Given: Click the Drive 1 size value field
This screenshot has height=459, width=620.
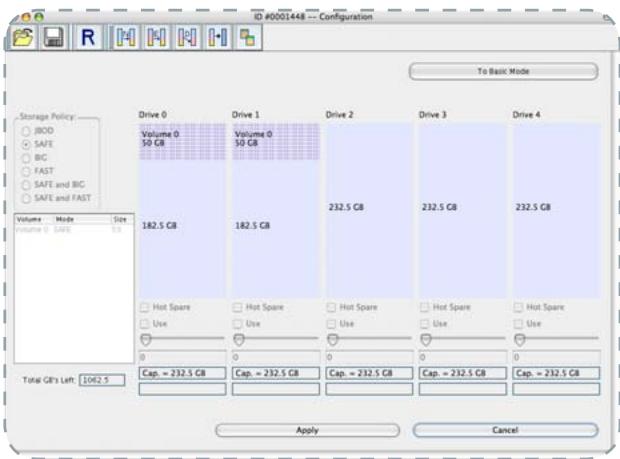Looking at the screenshot, I should (276, 357).
